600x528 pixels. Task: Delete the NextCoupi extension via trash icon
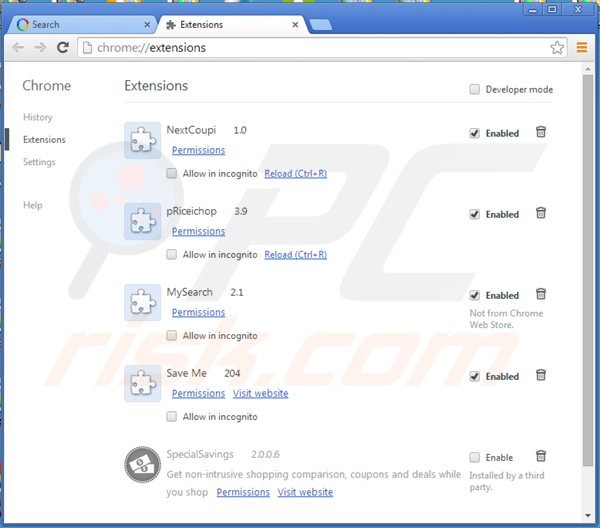(x=541, y=132)
